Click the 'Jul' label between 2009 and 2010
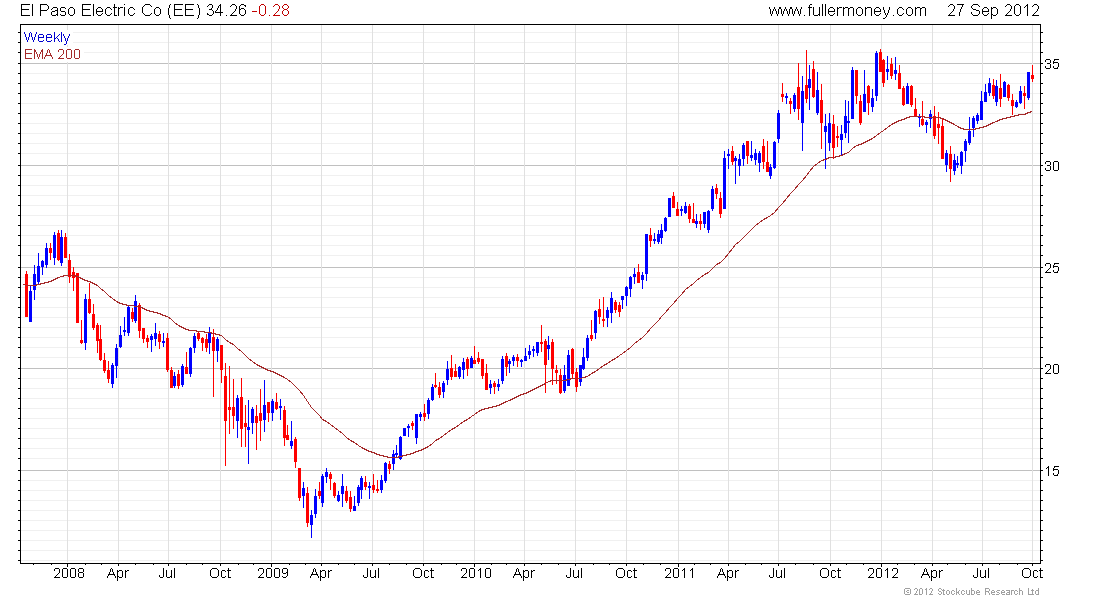Screen dimensions: 1100x600 pyautogui.click(x=370, y=573)
